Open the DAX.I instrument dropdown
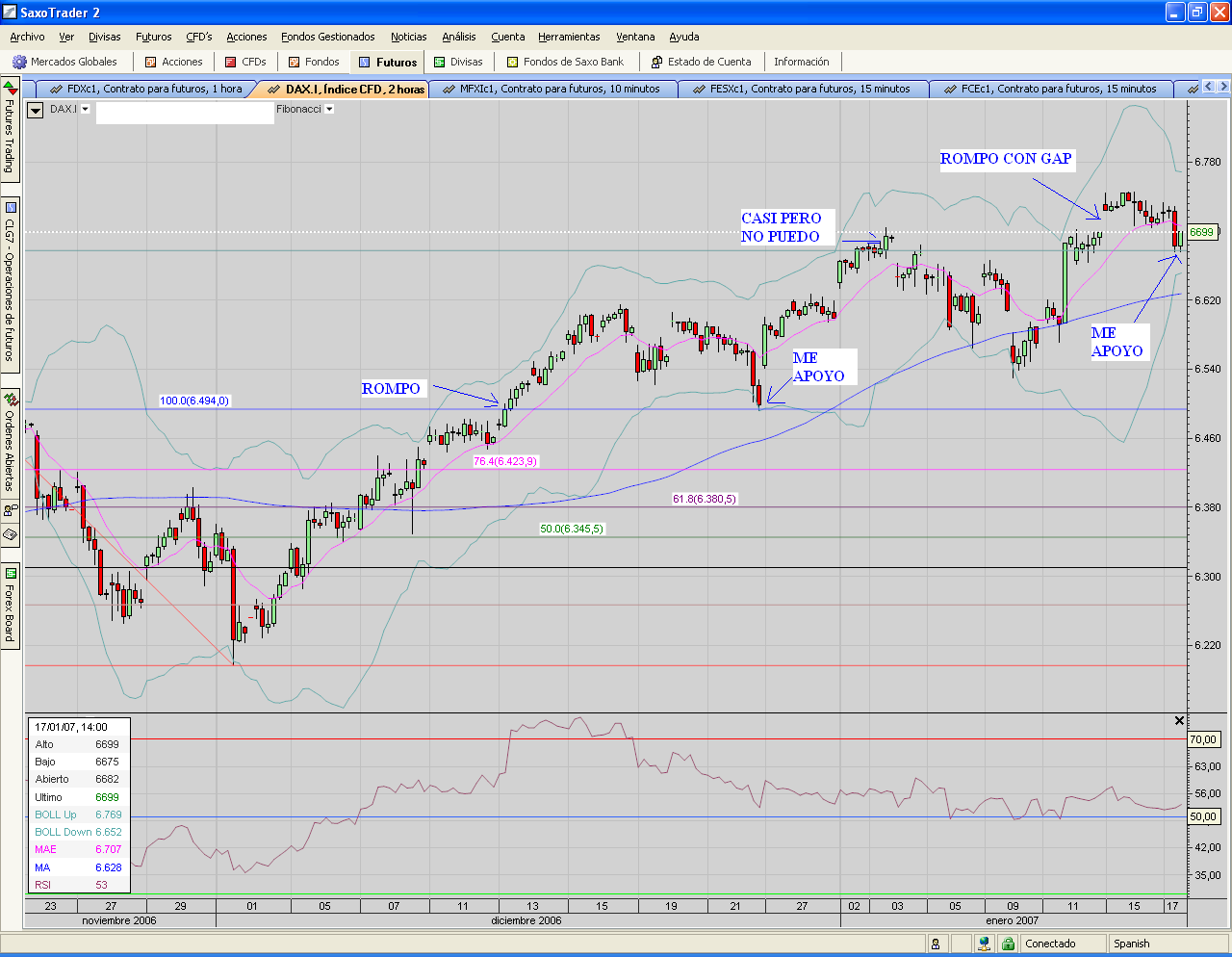The width and height of the screenshot is (1232, 957). [85, 109]
